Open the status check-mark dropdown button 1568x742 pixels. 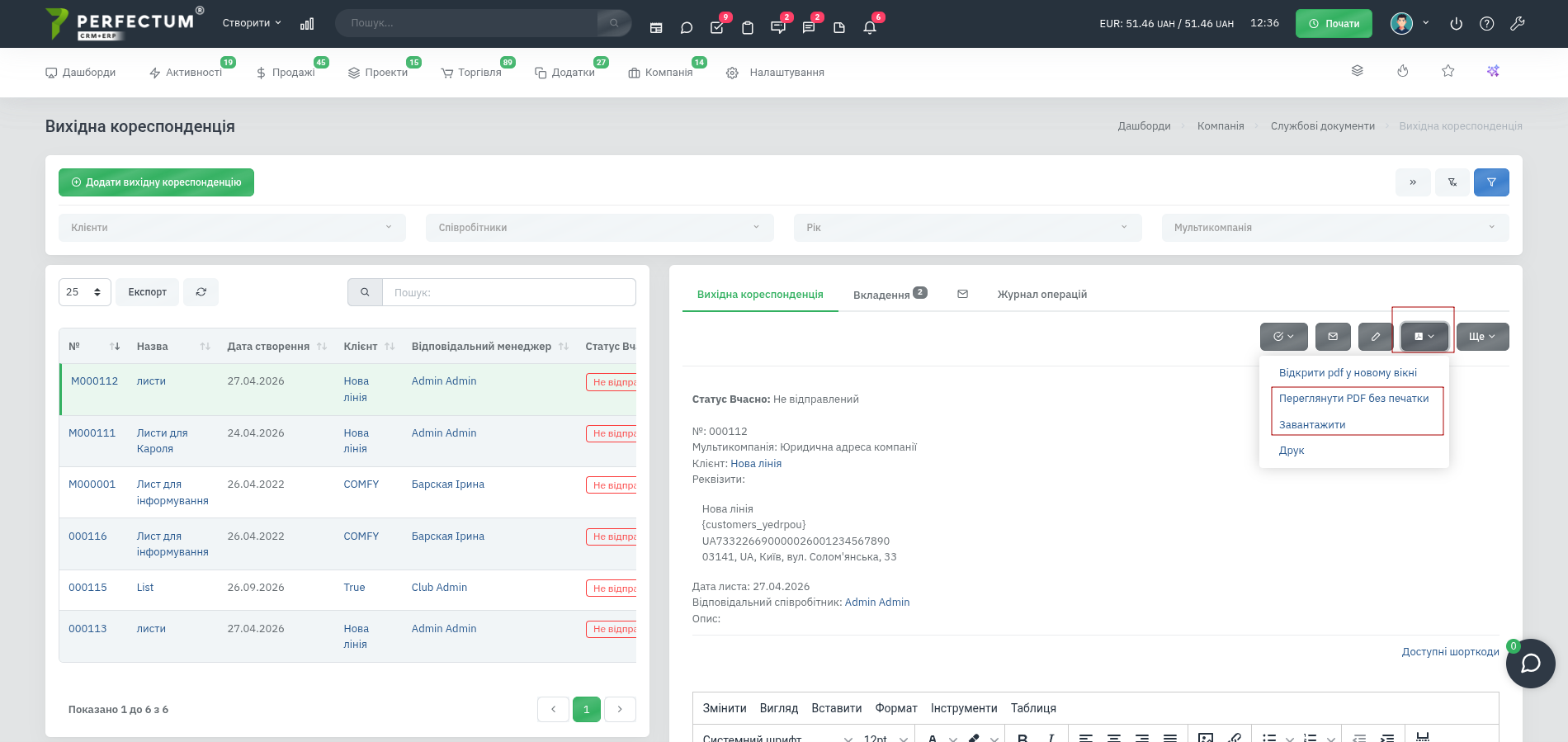[1284, 337]
